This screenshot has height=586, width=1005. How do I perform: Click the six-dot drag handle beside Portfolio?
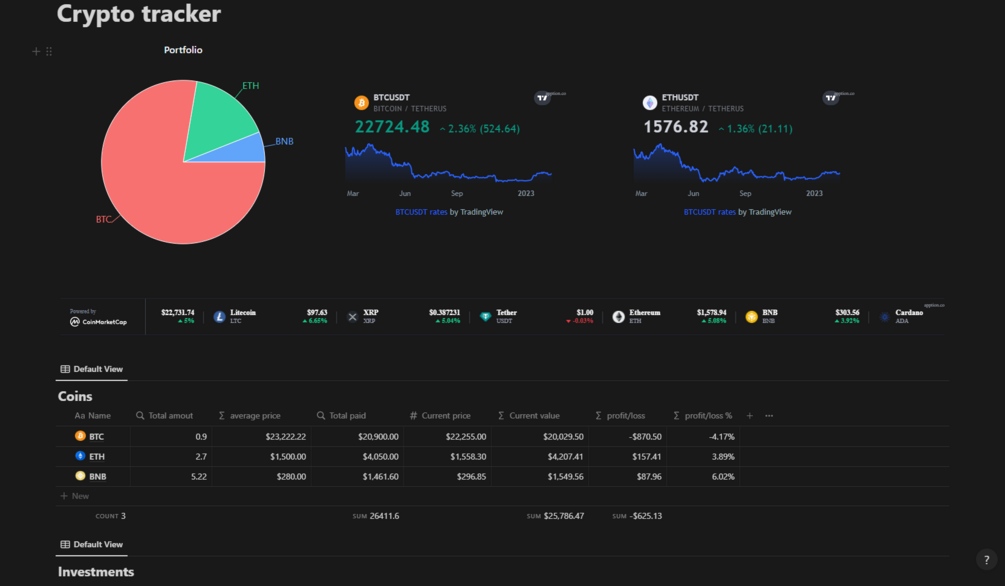click(x=49, y=51)
